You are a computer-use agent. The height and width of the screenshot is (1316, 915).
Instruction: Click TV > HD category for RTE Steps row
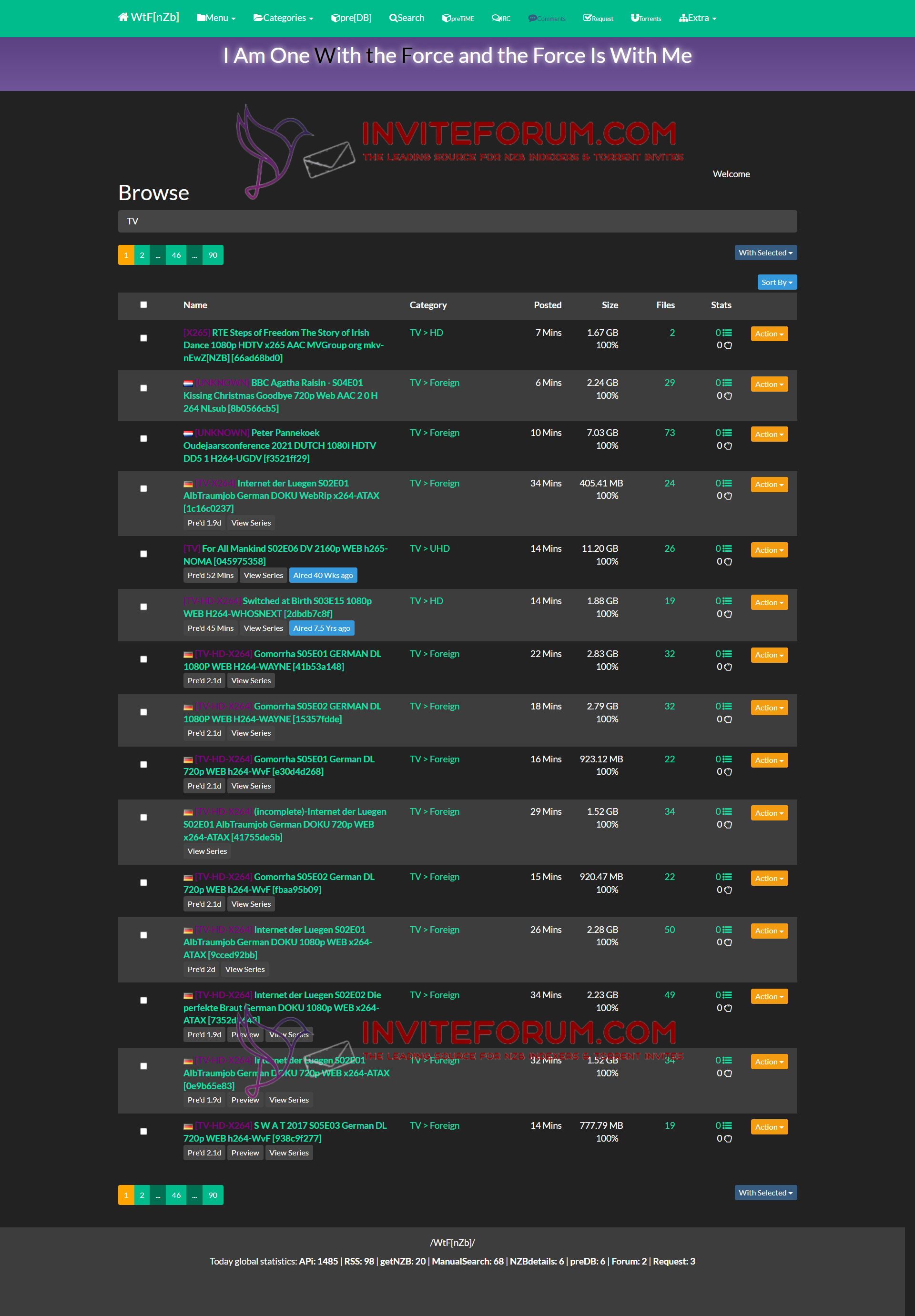(426, 333)
